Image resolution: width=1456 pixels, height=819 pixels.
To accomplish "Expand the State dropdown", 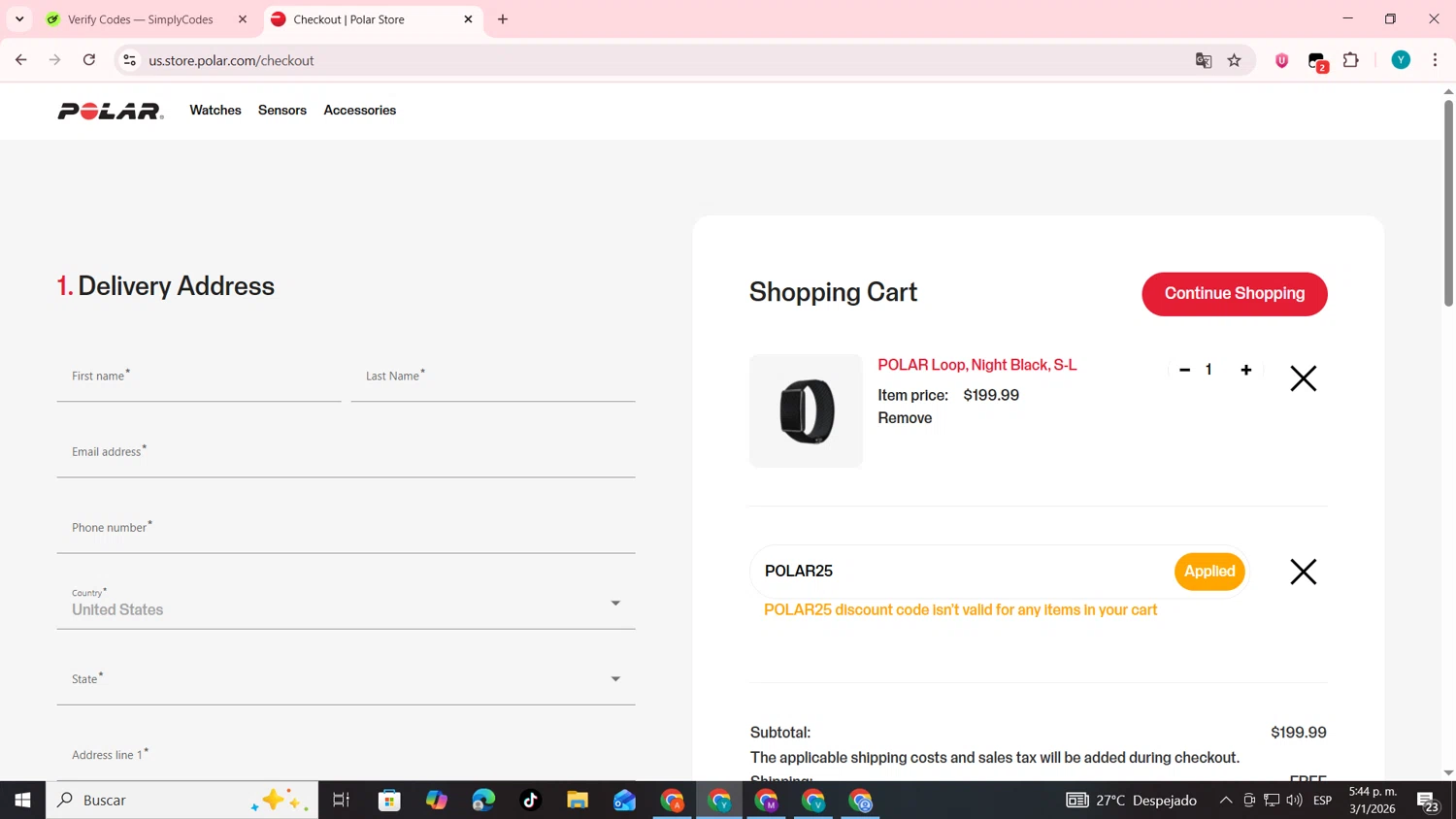I will 347,680.
